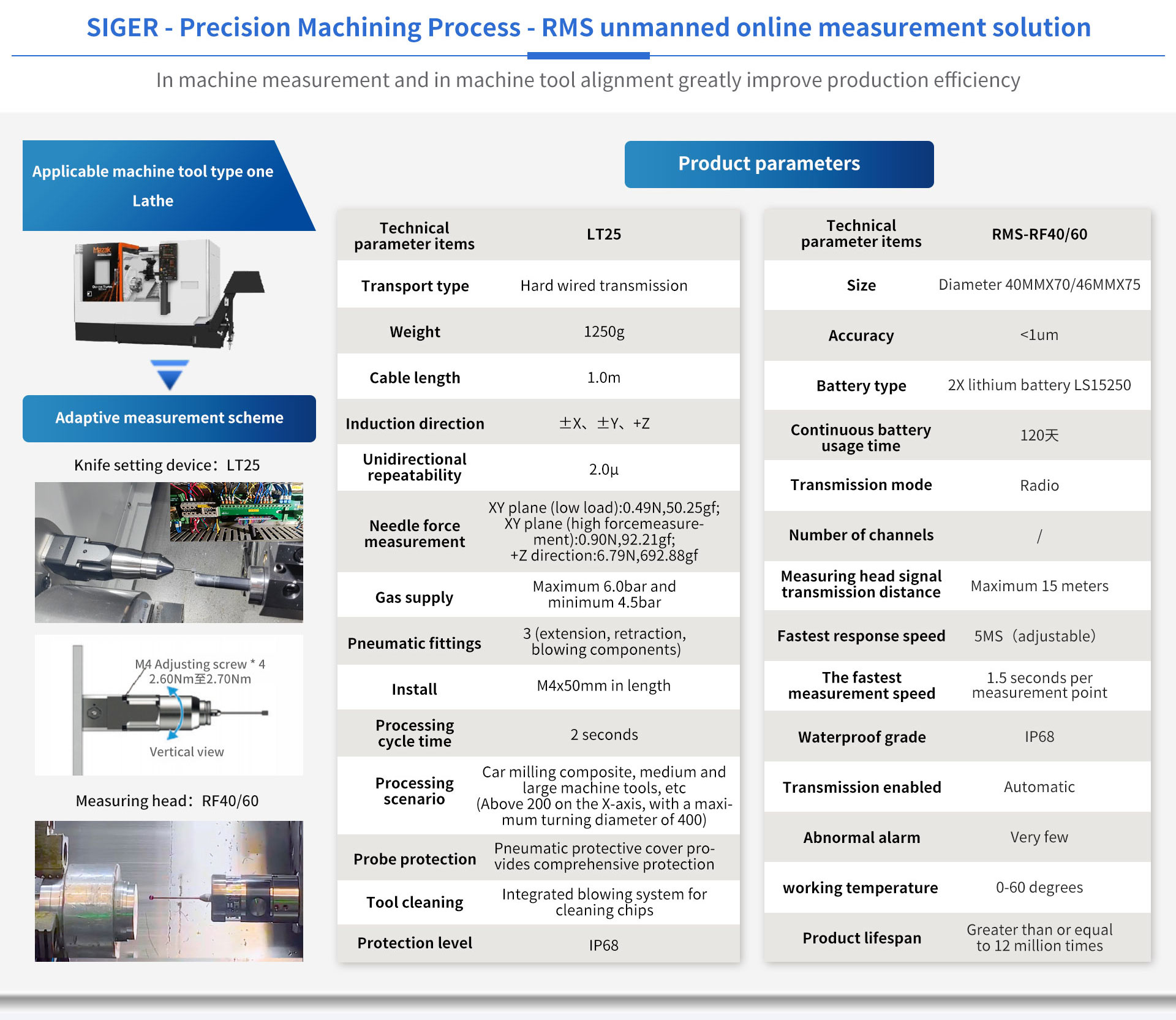Viewport: 1176px width, 1020px height.
Task: Select '2X lithium battery LS15250' value
Action: (x=1039, y=385)
